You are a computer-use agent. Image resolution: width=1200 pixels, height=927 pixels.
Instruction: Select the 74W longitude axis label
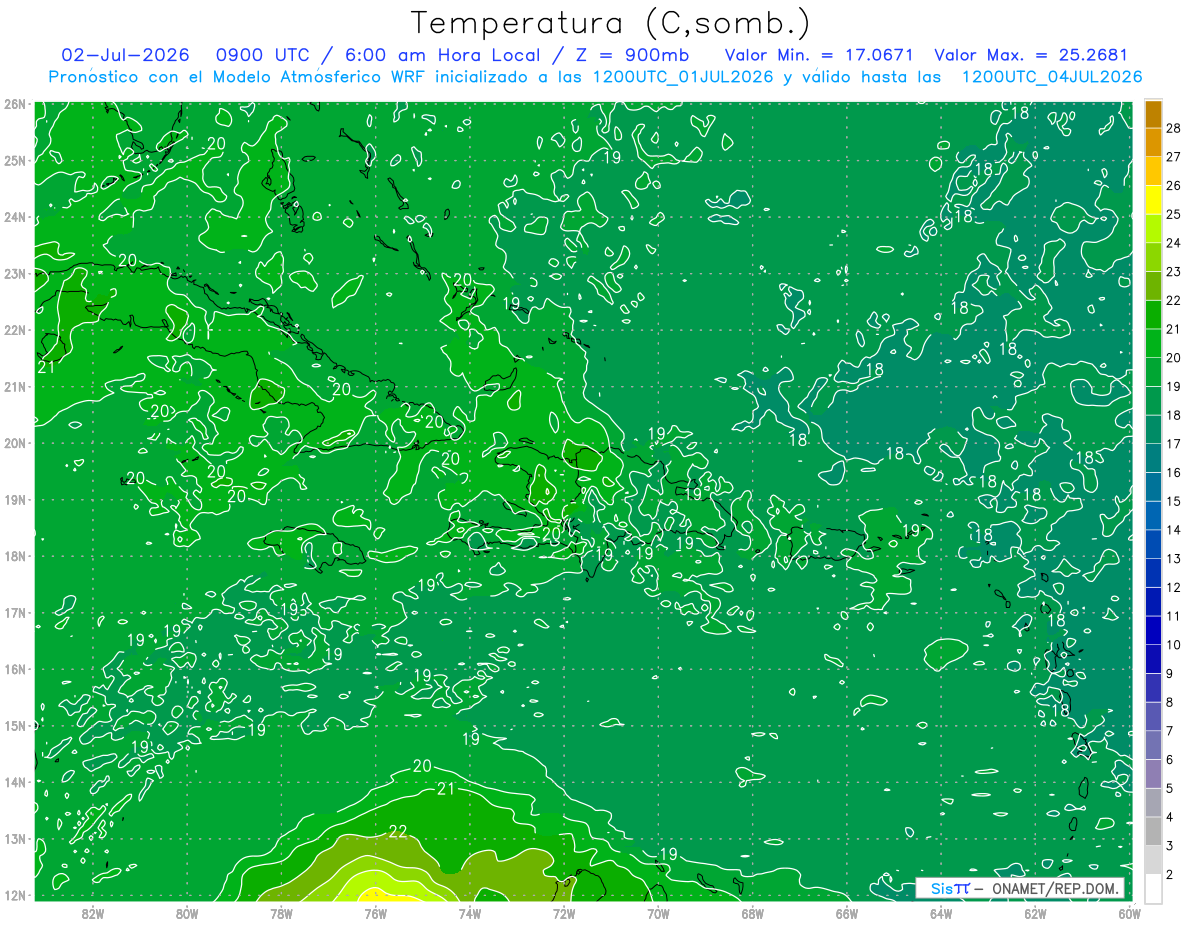pyautogui.click(x=470, y=913)
